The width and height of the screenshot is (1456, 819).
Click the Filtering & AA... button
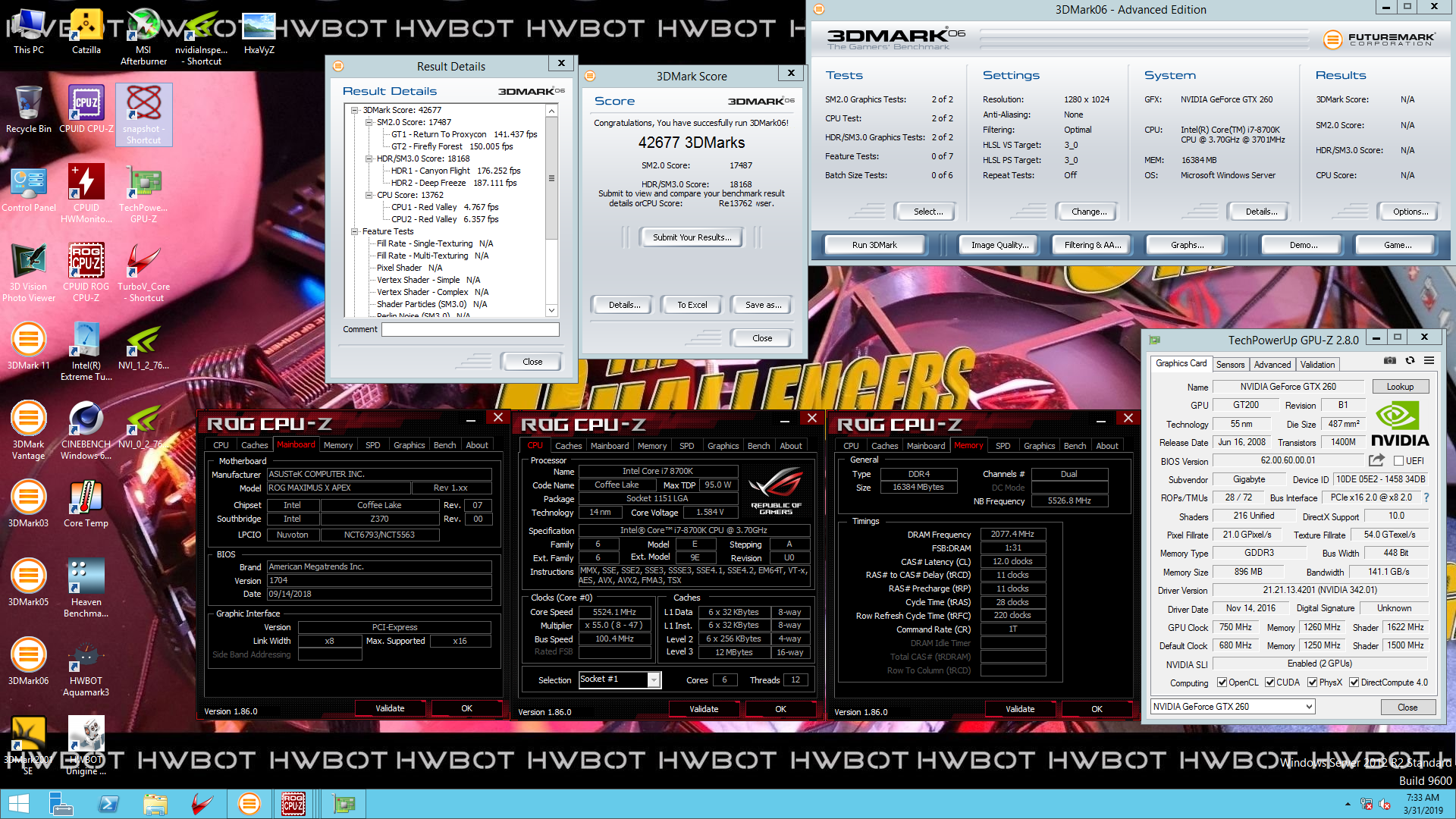[1092, 245]
